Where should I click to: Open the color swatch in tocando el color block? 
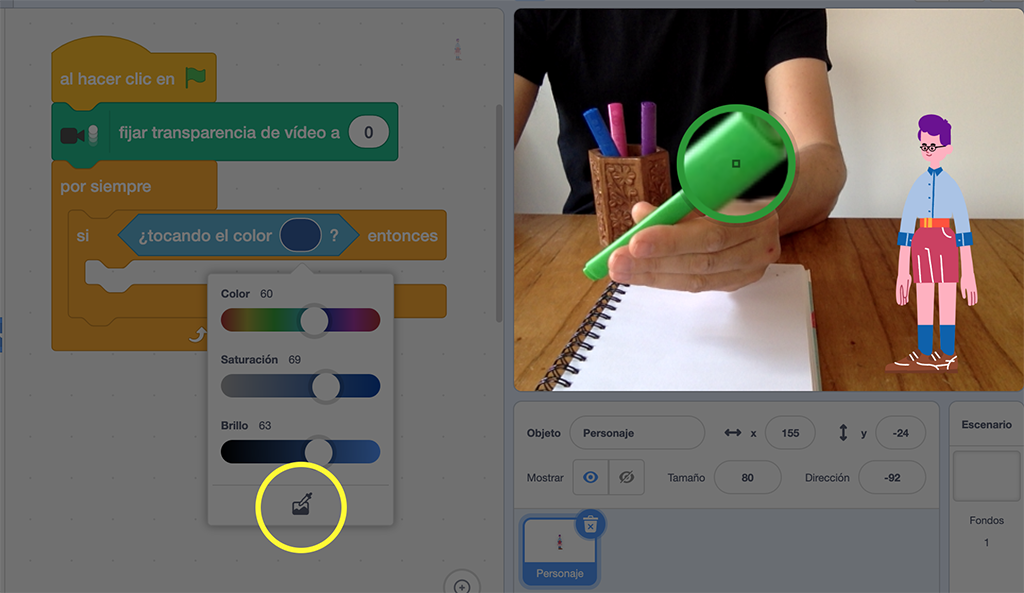tap(300, 235)
